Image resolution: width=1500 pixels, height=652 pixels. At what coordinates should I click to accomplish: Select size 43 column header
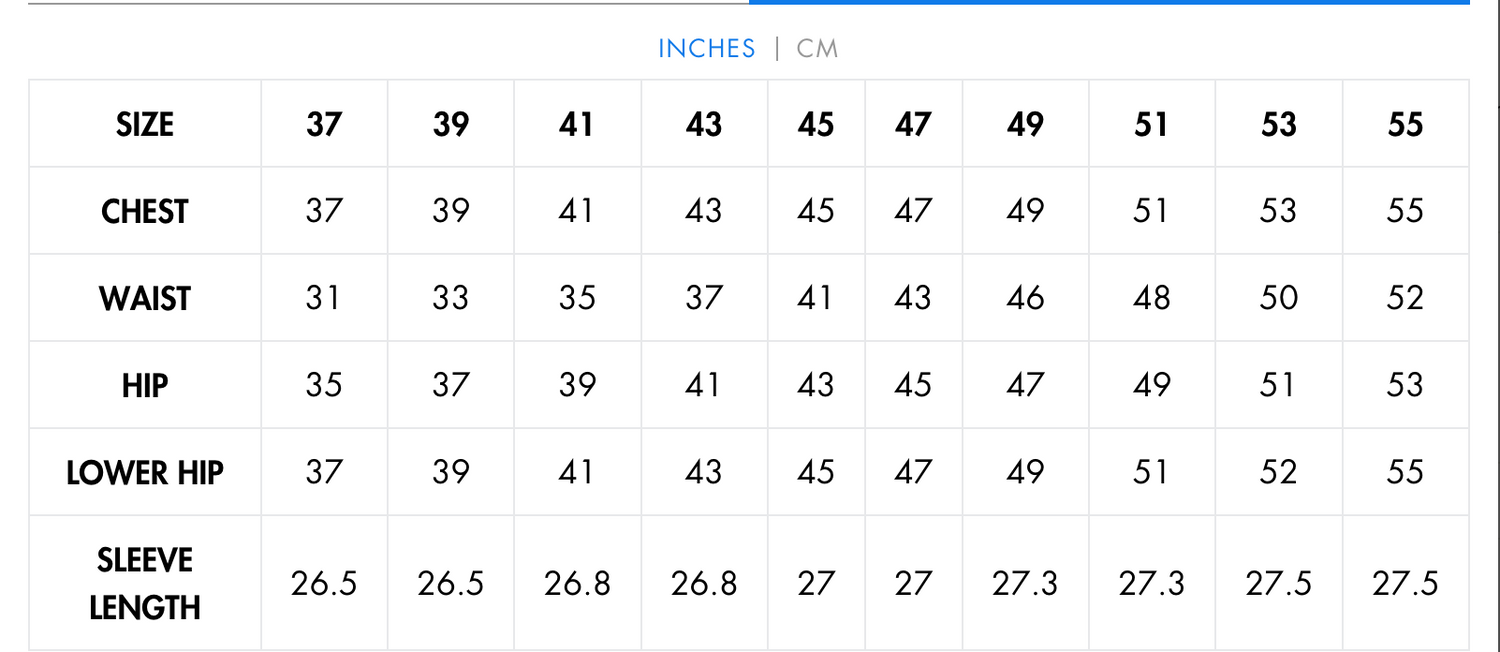coord(704,125)
